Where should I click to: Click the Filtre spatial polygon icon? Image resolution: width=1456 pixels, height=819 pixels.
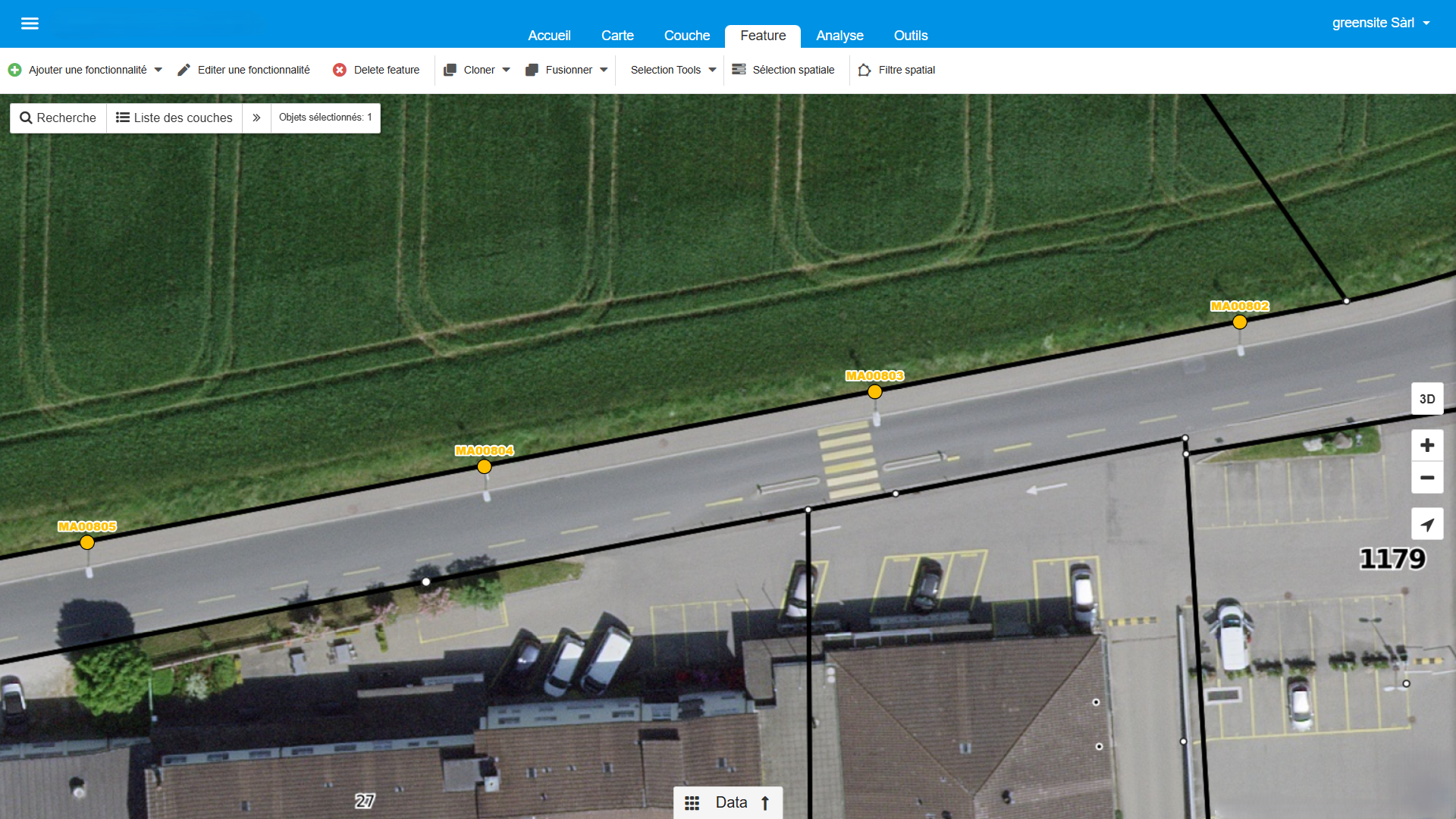tap(864, 70)
